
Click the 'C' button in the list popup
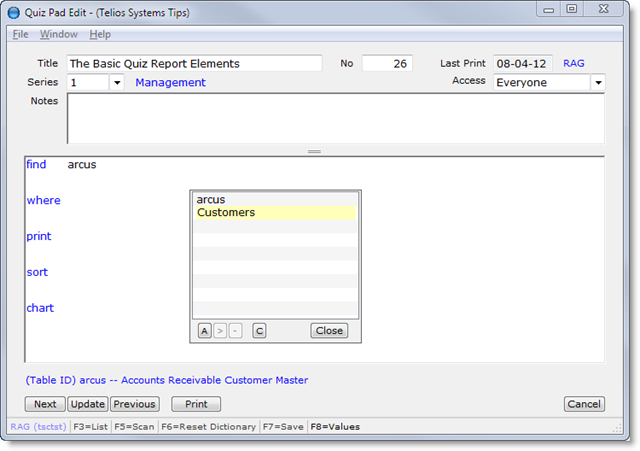259,331
